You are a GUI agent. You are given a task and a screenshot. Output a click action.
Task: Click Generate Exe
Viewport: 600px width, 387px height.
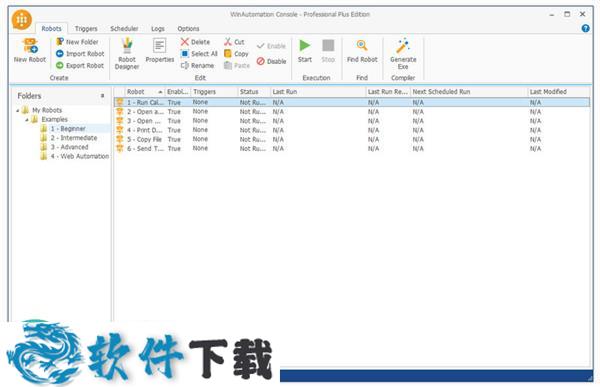[x=403, y=54]
